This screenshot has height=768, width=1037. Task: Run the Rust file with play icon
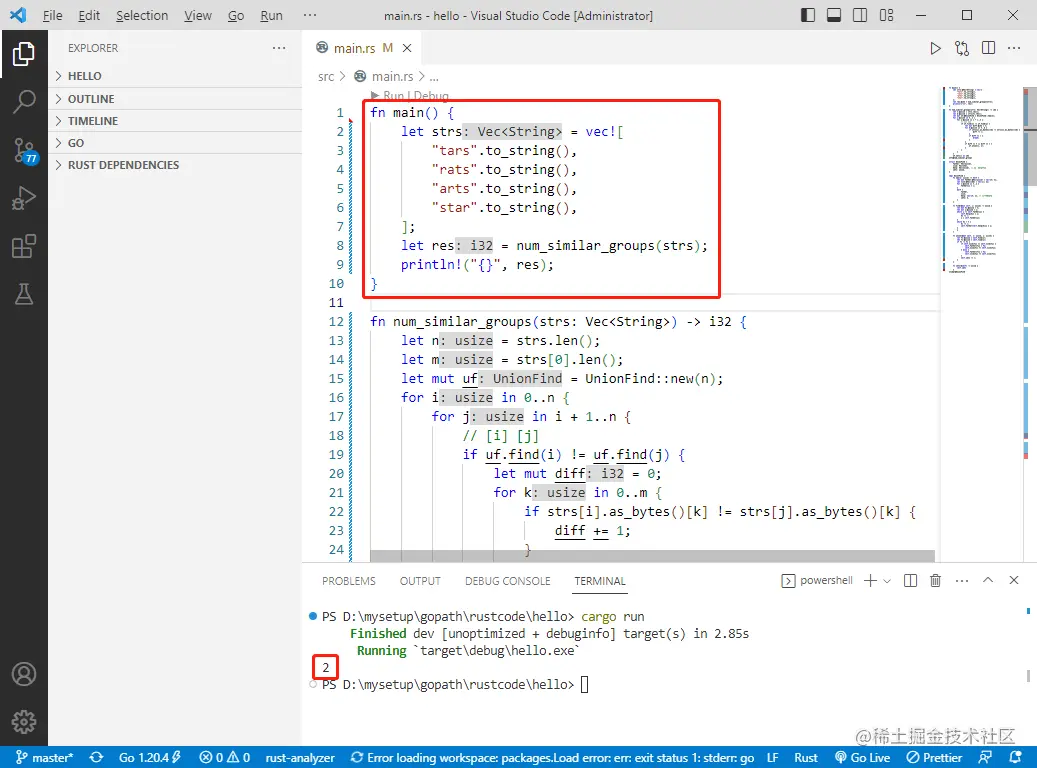935,48
